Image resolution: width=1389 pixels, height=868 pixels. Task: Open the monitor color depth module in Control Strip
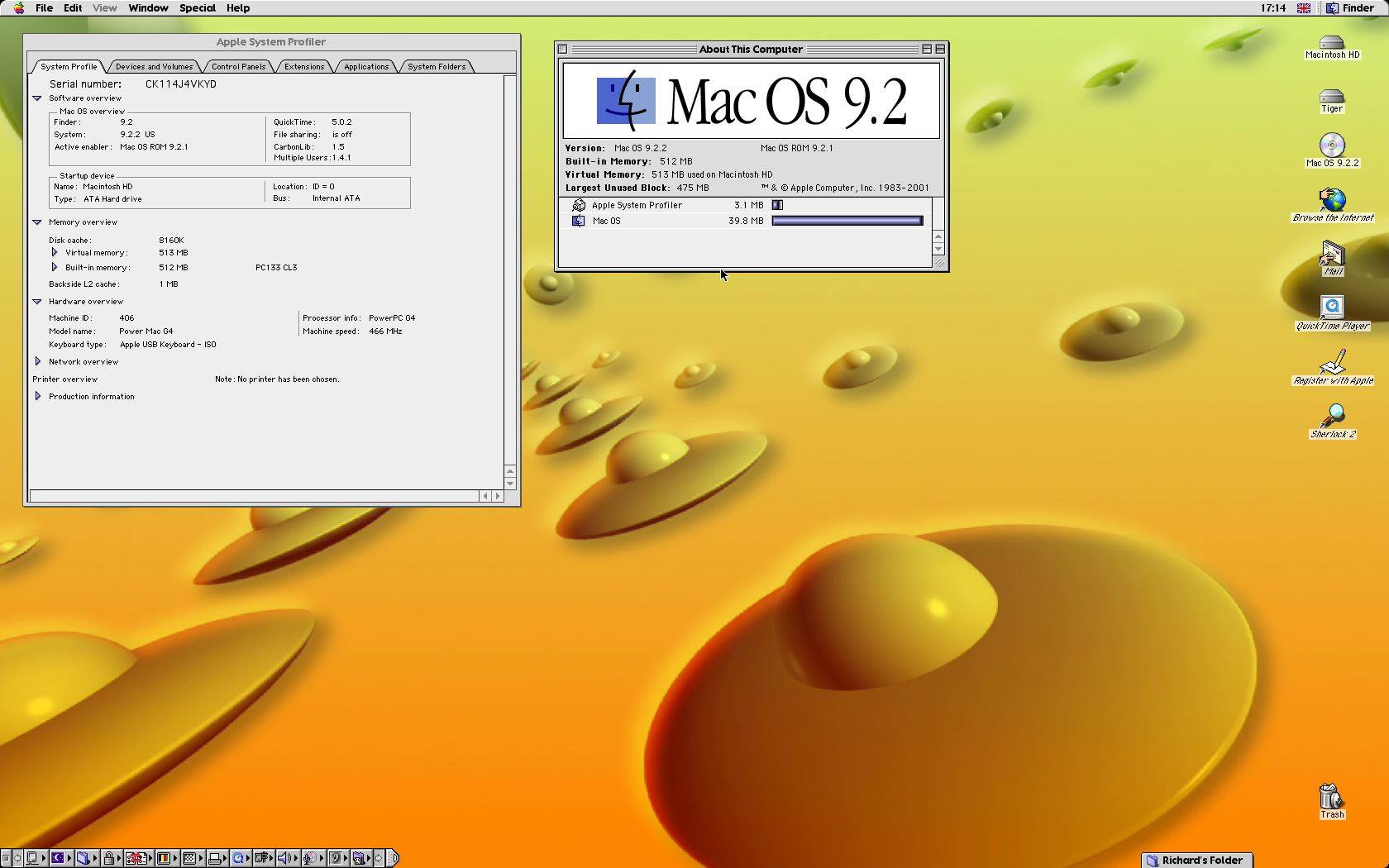pos(167,858)
